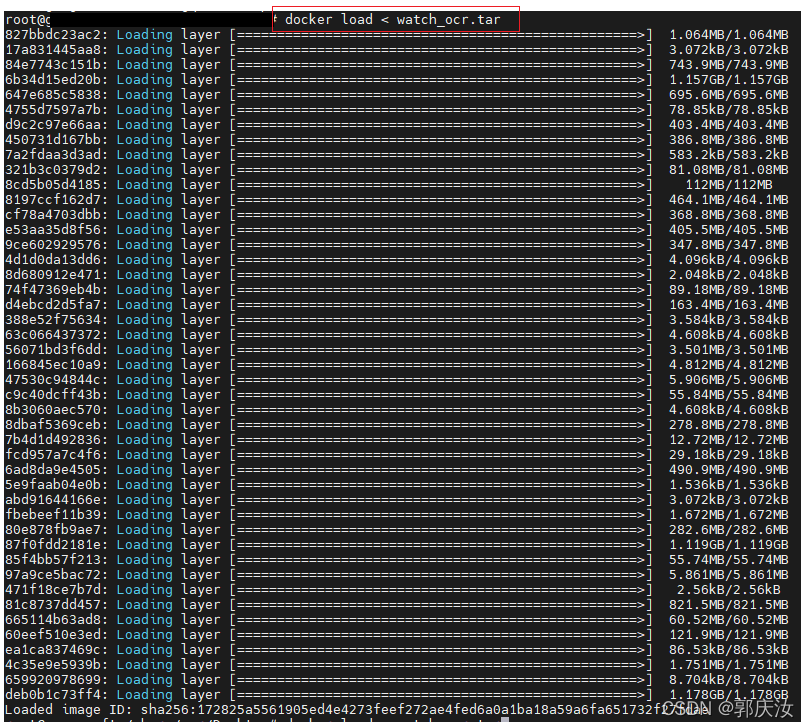Viewport: 810px width, 728px height.
Task: Select layer ID 84e7743c151b
Action: [53, 65]
